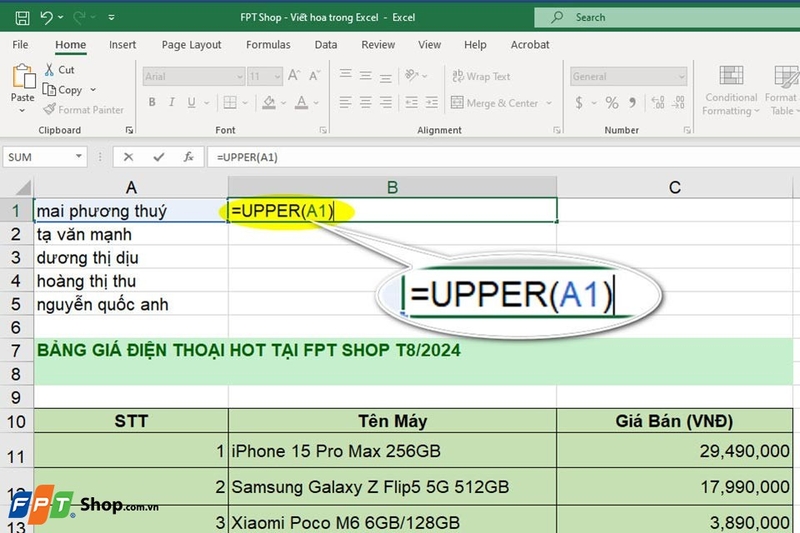This screenshot has height=533, width=800.
Task: Expand the Merge & Center arrow
Action: click(x=549, y=103)
